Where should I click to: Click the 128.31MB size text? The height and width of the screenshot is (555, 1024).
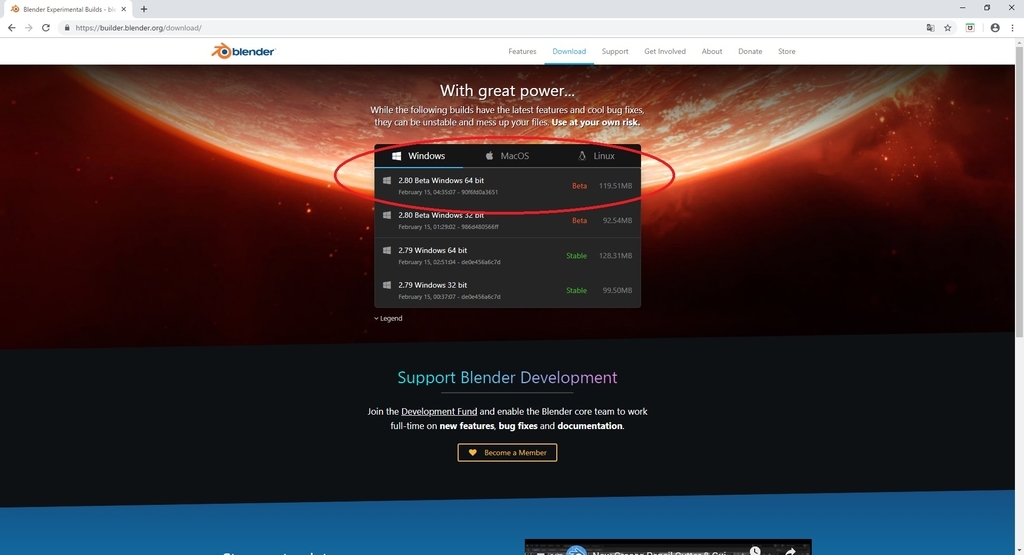tap(615, 255)
